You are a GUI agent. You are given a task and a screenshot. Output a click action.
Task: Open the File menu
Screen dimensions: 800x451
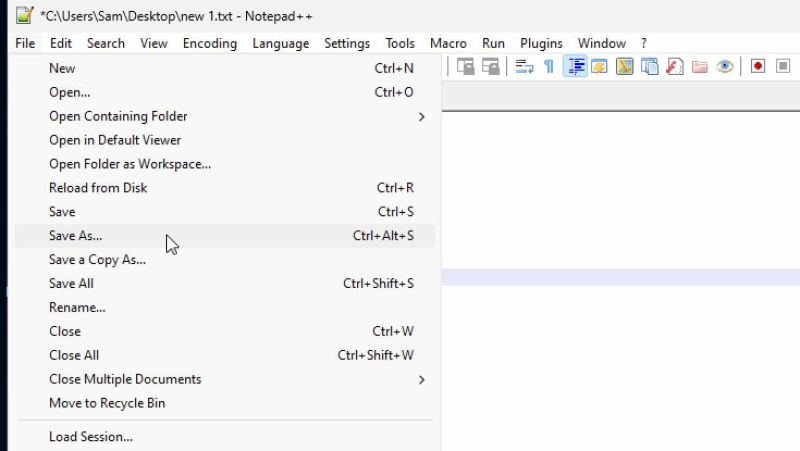tap(25, 43)
